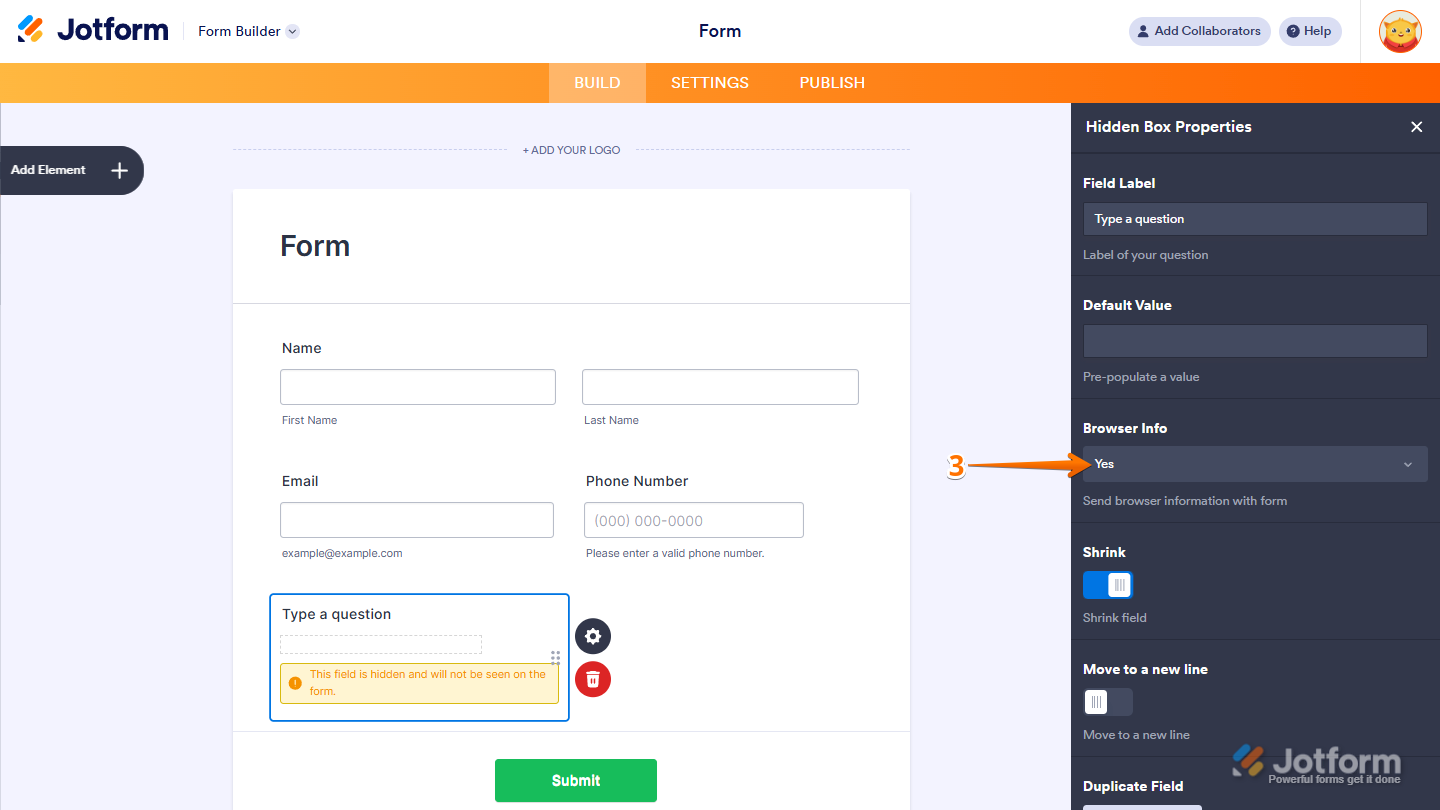Delete the field with trash icon

coord(593,680)
